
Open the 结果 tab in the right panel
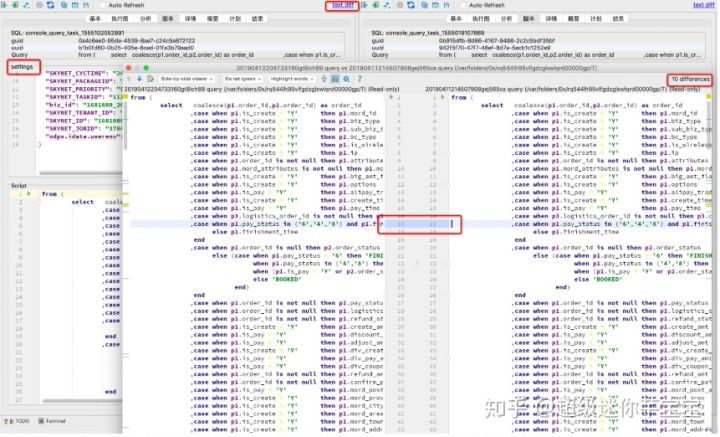pyautogui.click(x=618, y=19)
